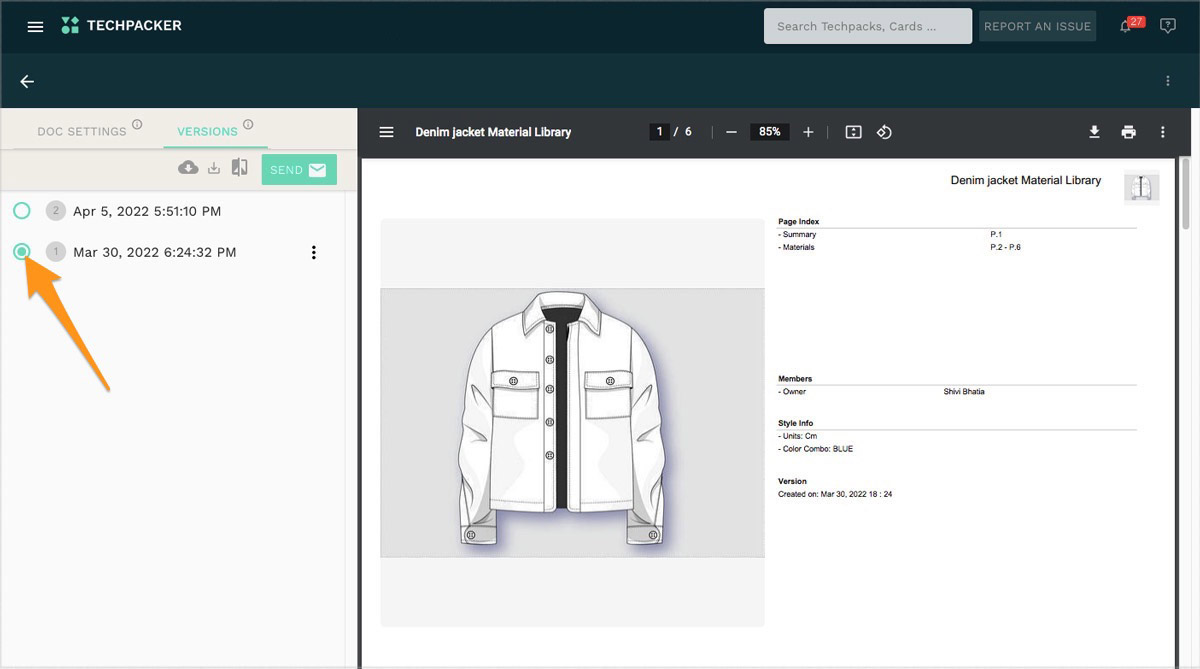This screenshot has height=669, width=1200.
Task: Rotate the PDF page
Action: click(x=884, y=132)
